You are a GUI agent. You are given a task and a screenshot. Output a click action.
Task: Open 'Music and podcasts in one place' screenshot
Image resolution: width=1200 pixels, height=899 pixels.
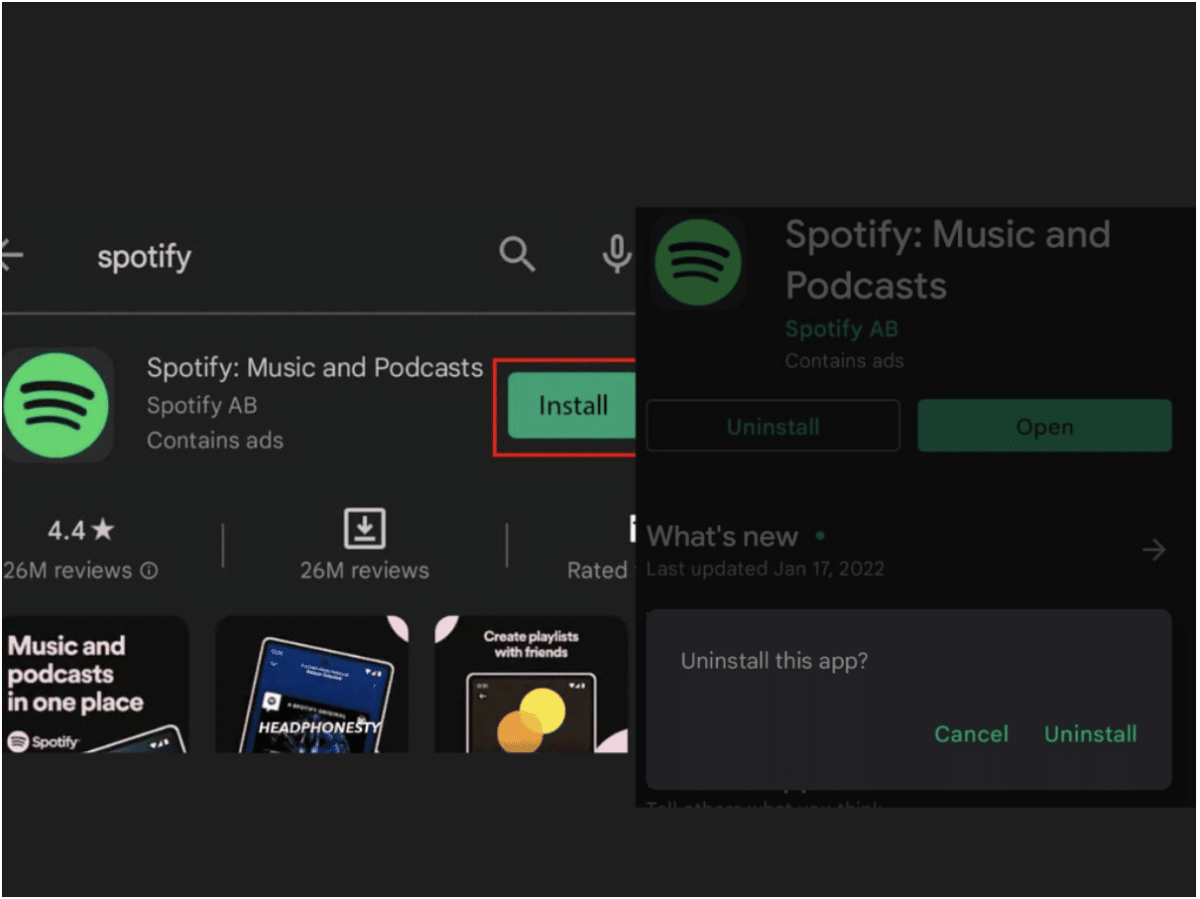pyautogui.click(x=95, y=684)
